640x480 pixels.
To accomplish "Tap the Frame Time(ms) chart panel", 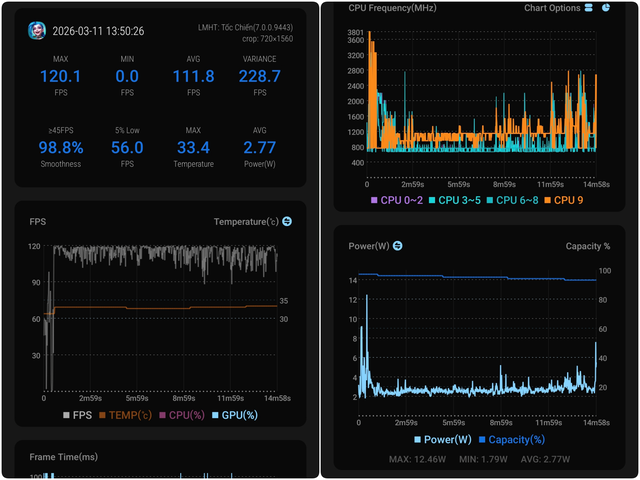I will point(160,460).
